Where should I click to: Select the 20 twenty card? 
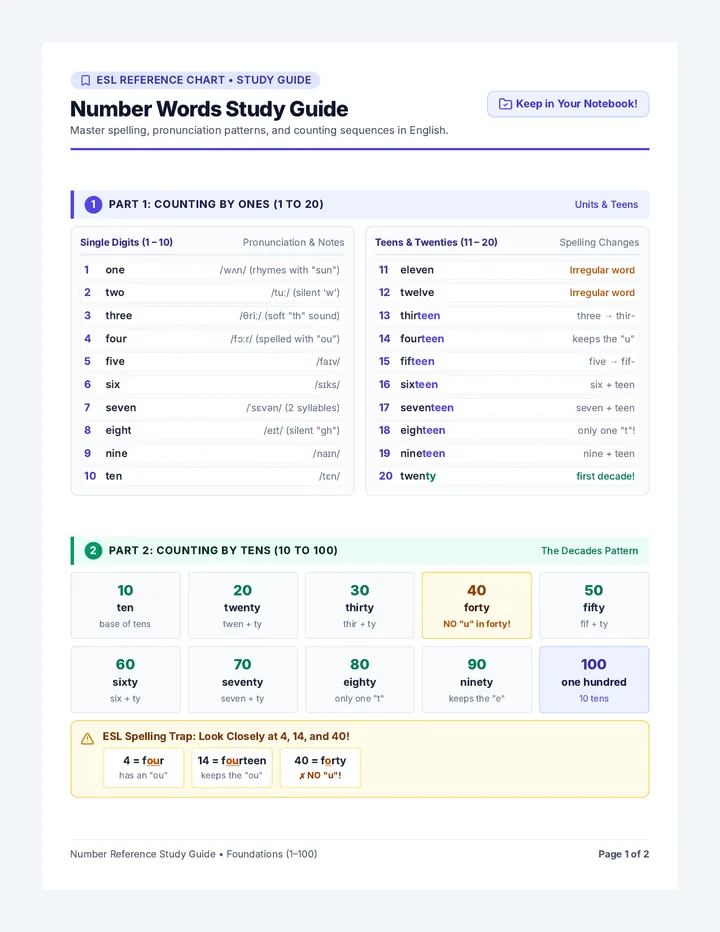pyautogui.click(x=243, y=605)
